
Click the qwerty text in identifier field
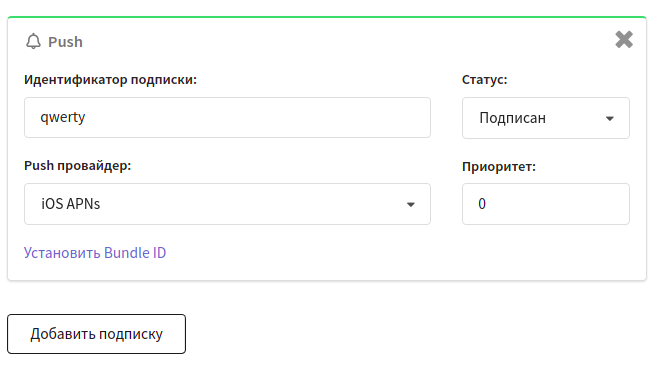pyautogui.click(x=63, y=117)
